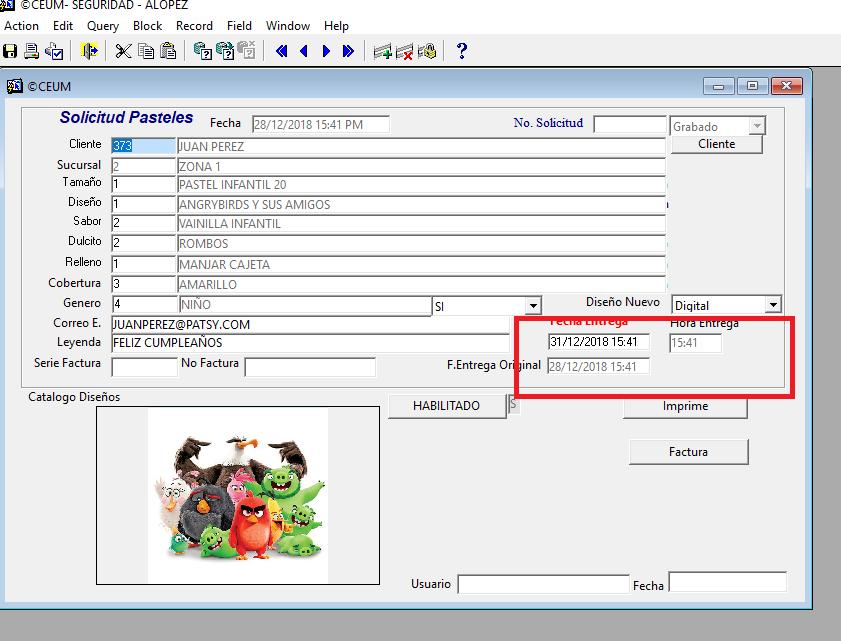
Task: Expand the Grabado status dropdown
Action: pyautogui.click(x=757, y=126)
